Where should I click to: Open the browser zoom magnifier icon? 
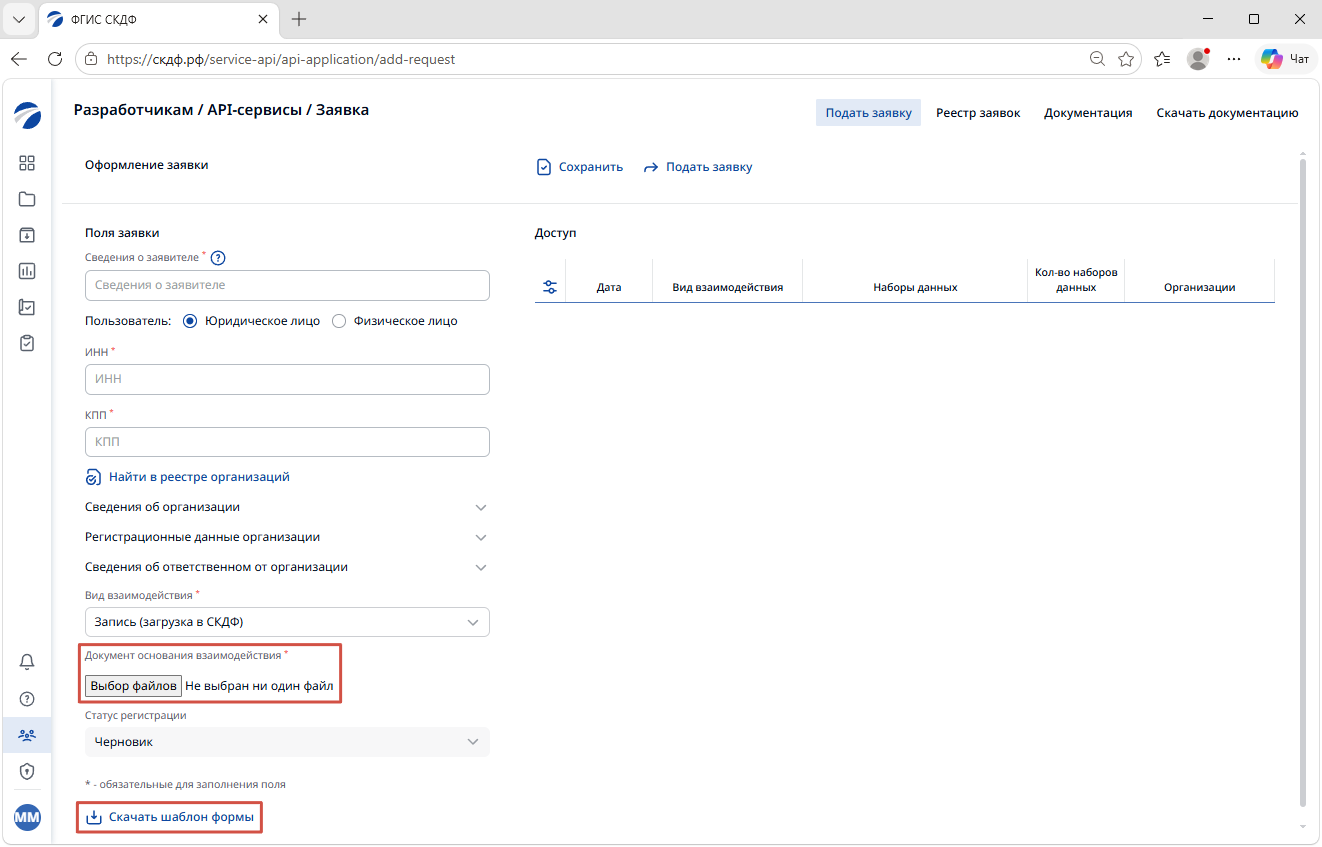click(1097, 59)
